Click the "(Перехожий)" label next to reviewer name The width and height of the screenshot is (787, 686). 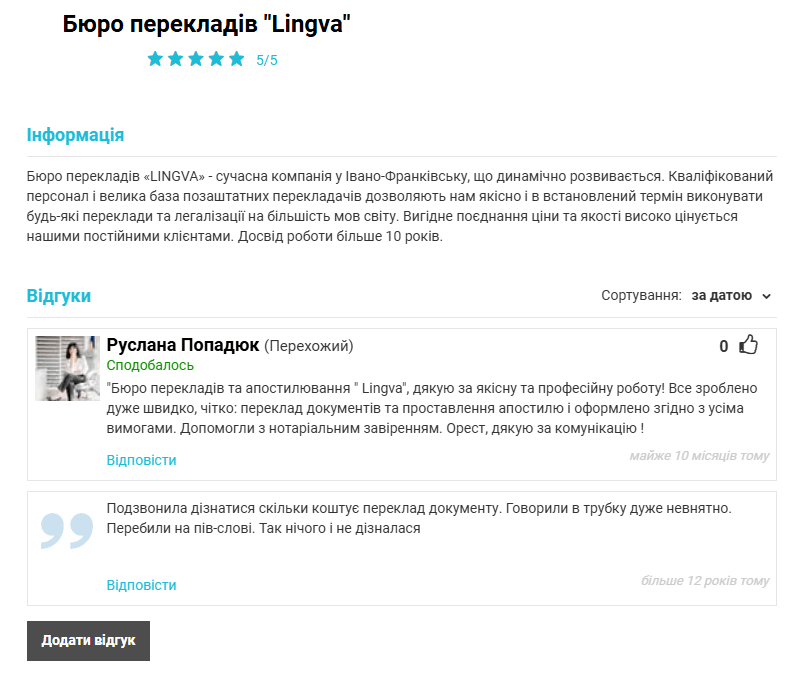309,346
